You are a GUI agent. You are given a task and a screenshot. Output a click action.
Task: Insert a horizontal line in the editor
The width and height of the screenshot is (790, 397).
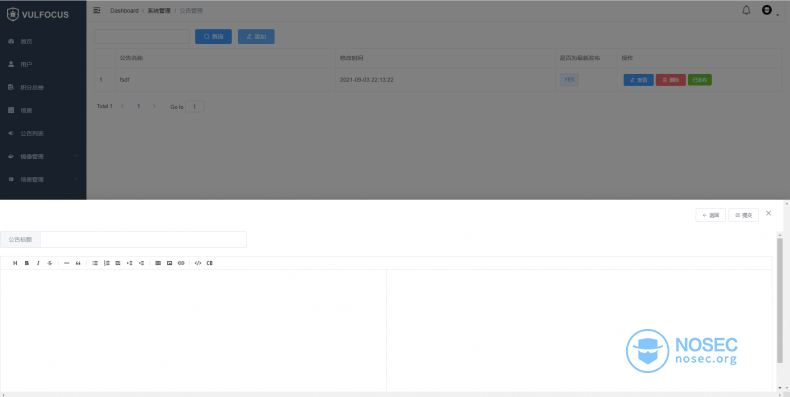[x=67, y=263]
